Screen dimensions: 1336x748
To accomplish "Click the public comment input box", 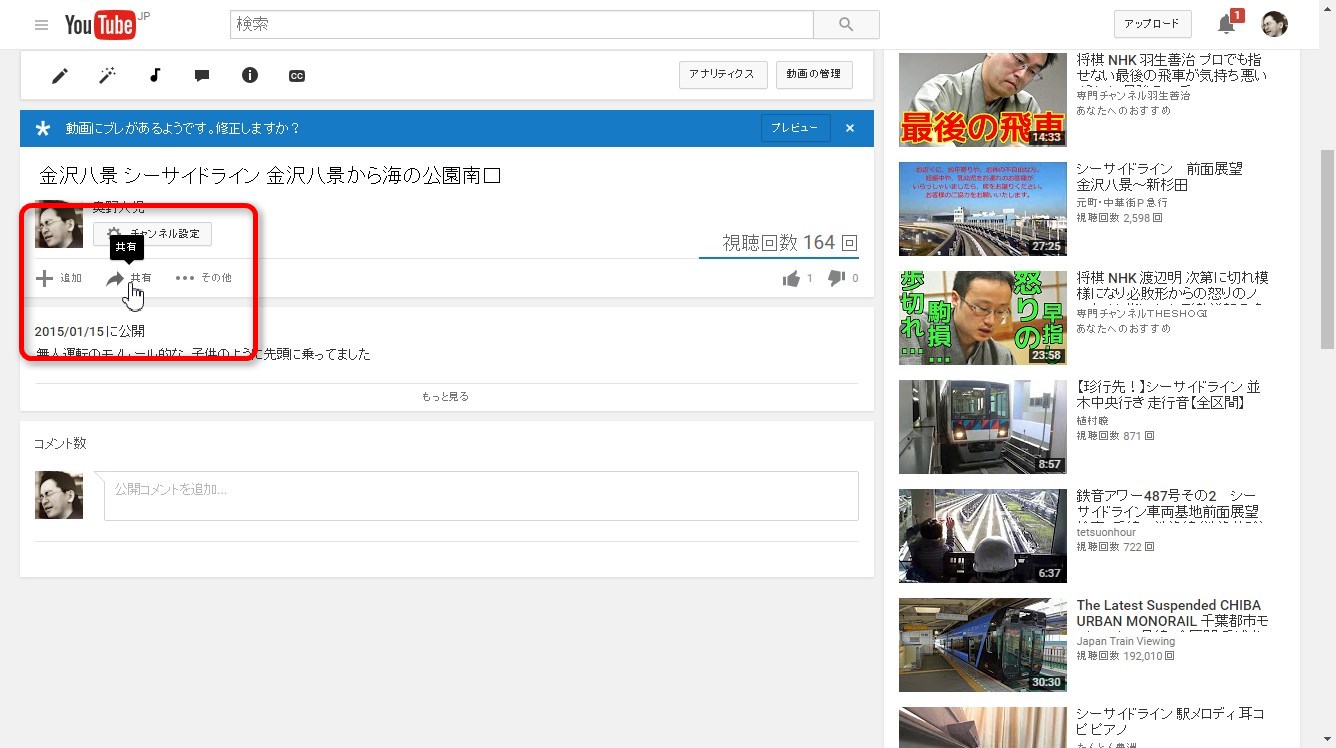I will click(481, 496).
